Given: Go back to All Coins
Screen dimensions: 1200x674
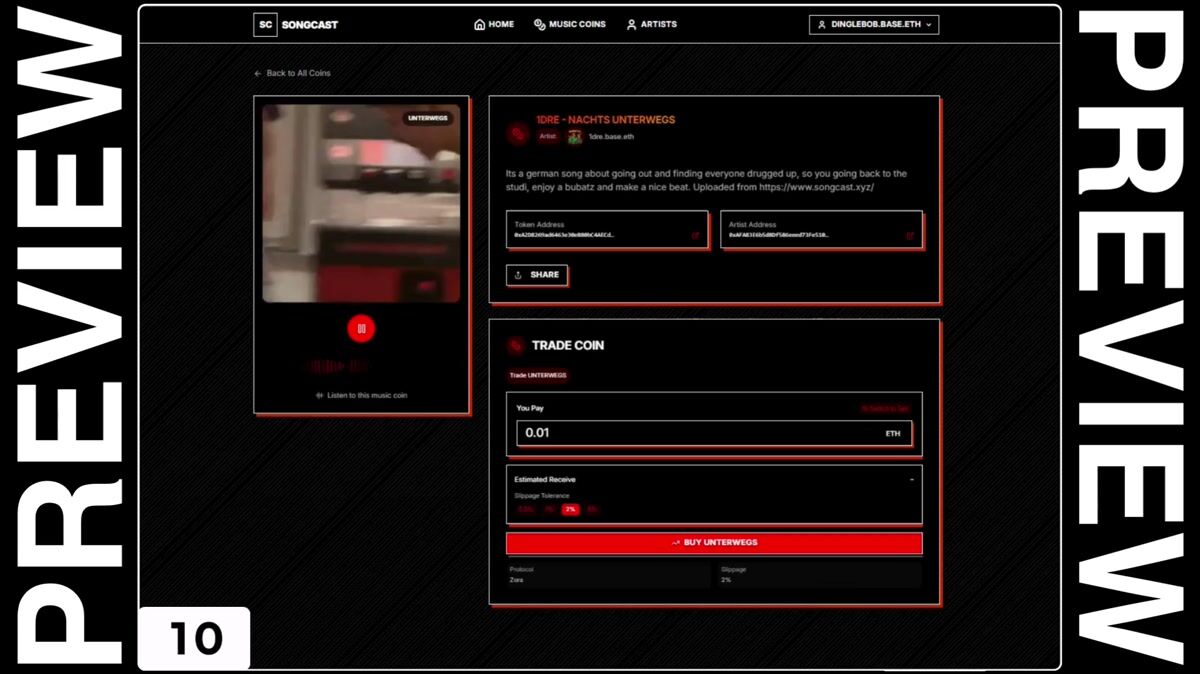Looking at the screenshot, I should (x=292, y=73).
